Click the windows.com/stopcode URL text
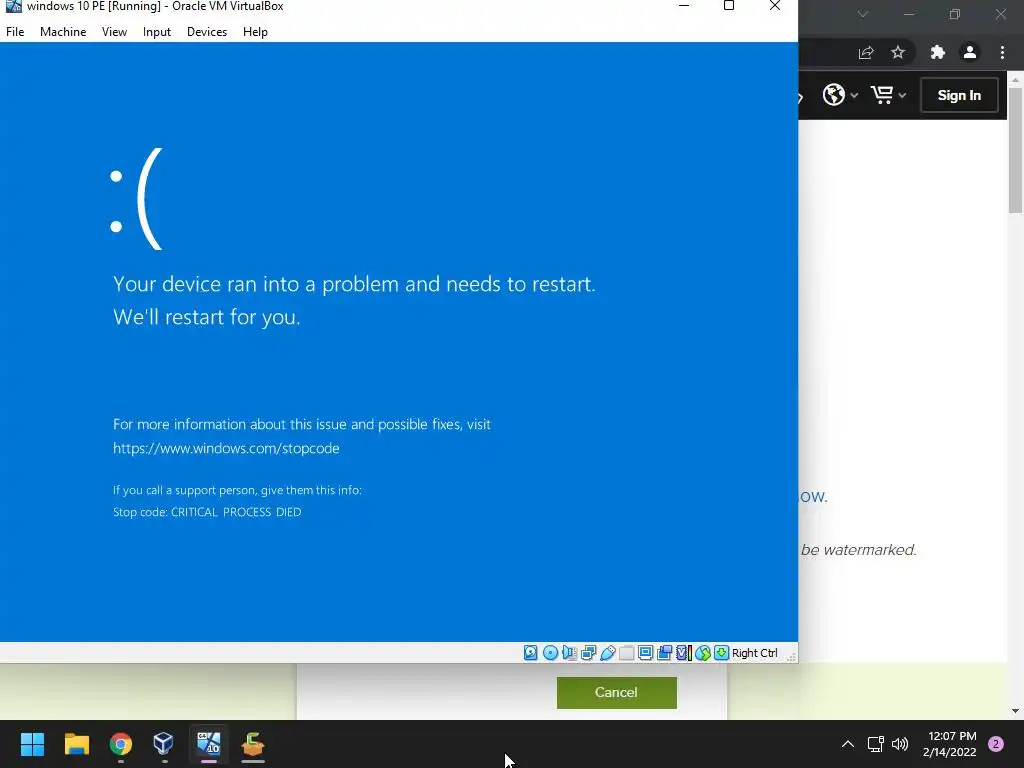The height and width of the screenshot is (768, 1024). (226, 448)
